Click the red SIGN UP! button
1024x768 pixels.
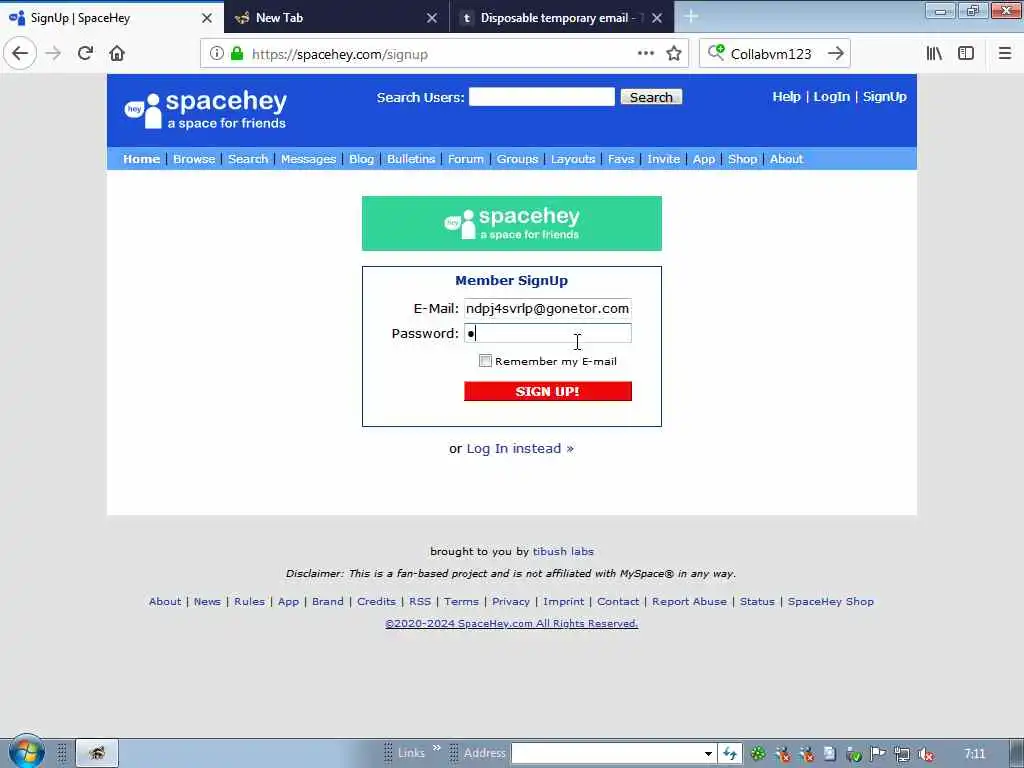click(x=547, y=391)
